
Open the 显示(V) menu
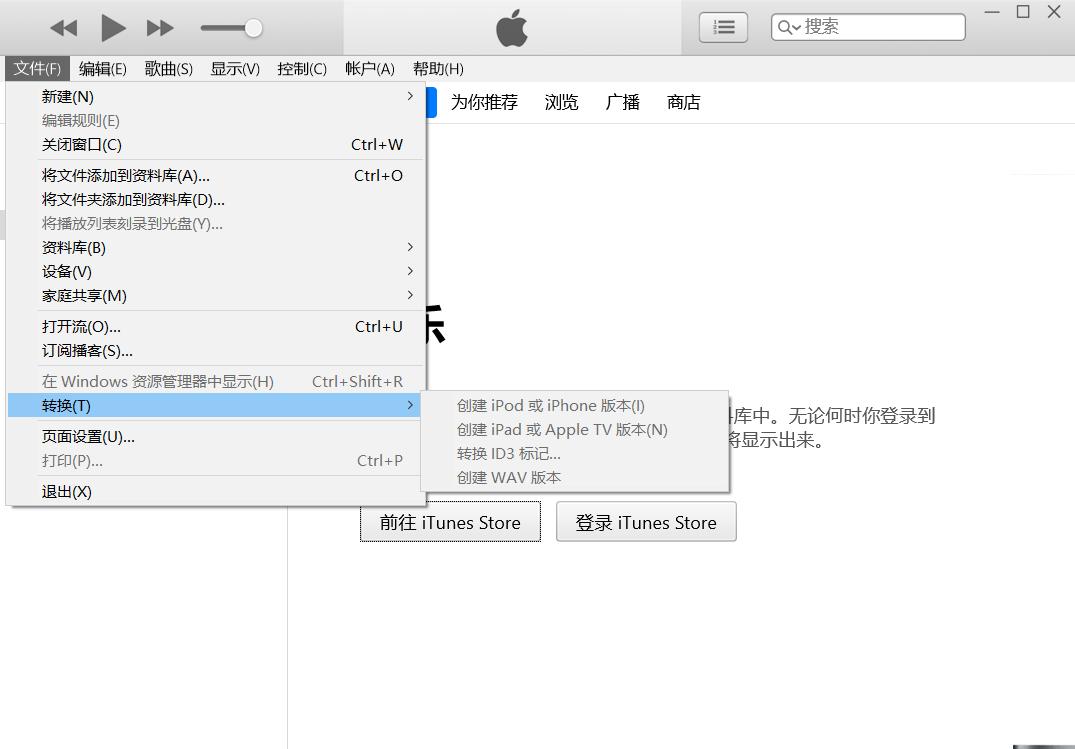(235, 69)
